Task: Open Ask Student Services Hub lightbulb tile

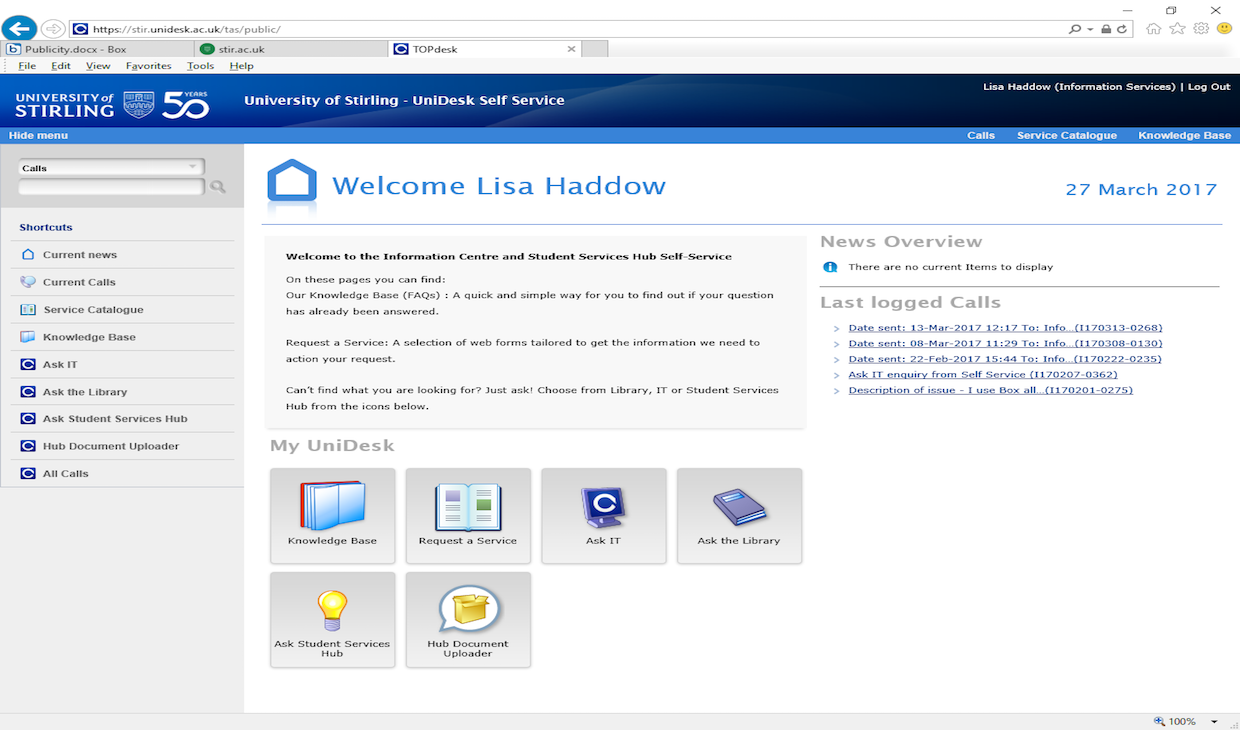Action: (332, 619)
